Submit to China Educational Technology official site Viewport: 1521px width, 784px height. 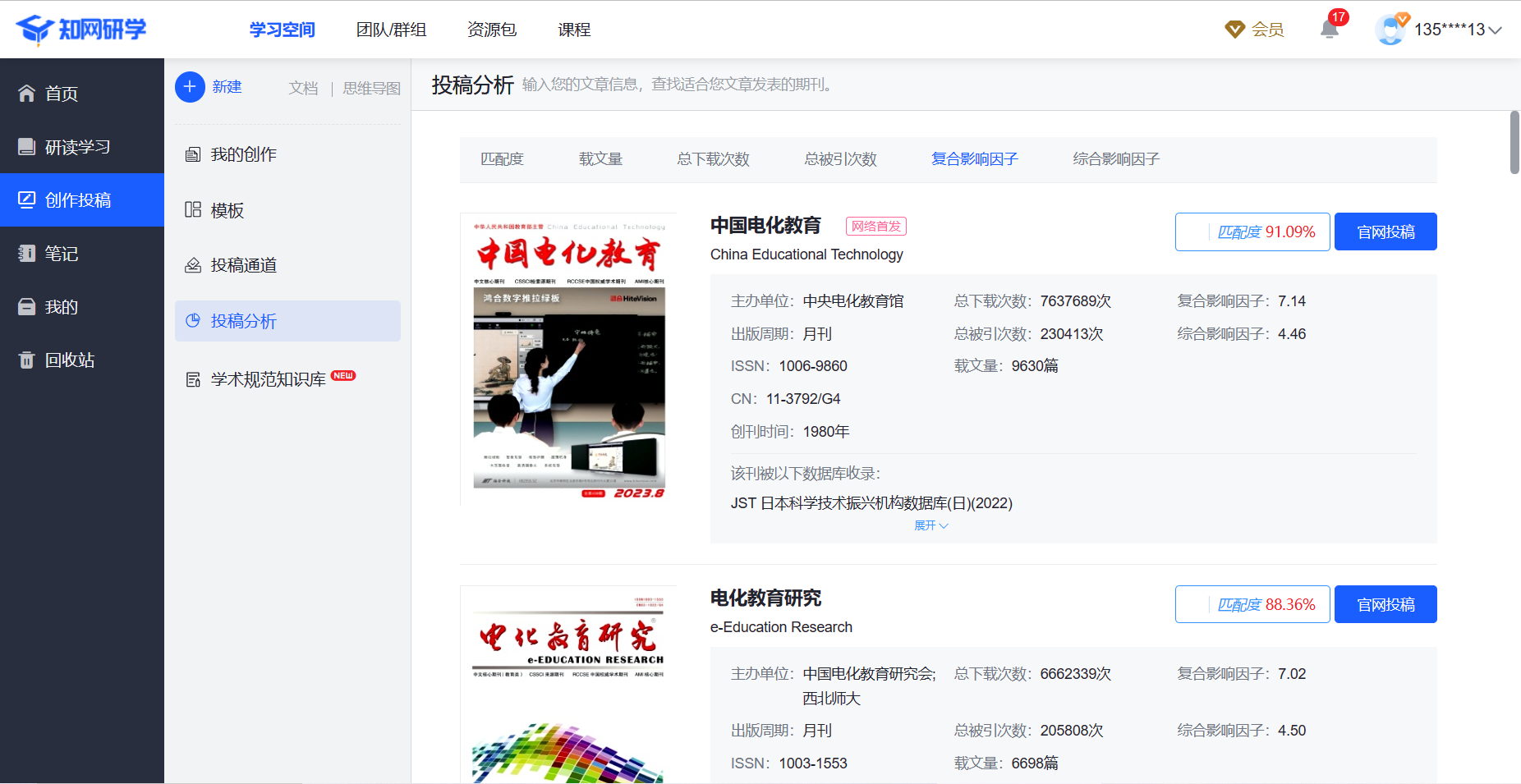click(x=1385, y=232)
